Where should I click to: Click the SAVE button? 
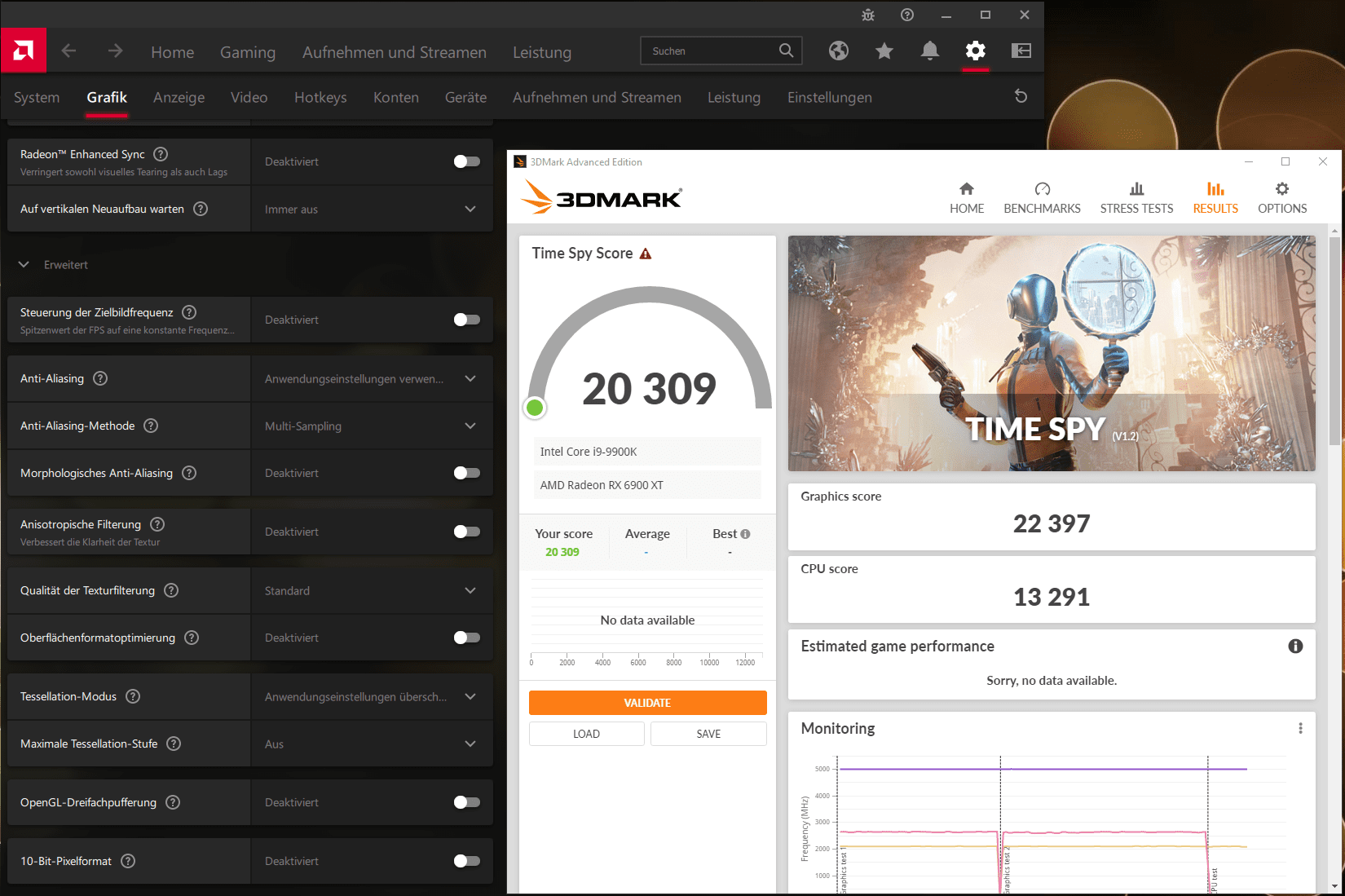click(708, 734)
